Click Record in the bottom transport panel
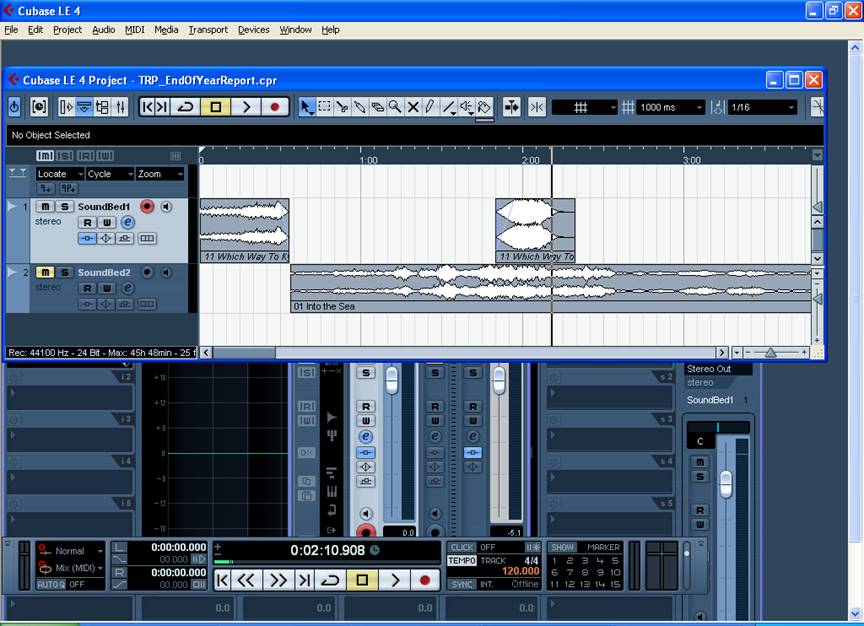Viewport: 864px width, 626px height. pos(424,580)
